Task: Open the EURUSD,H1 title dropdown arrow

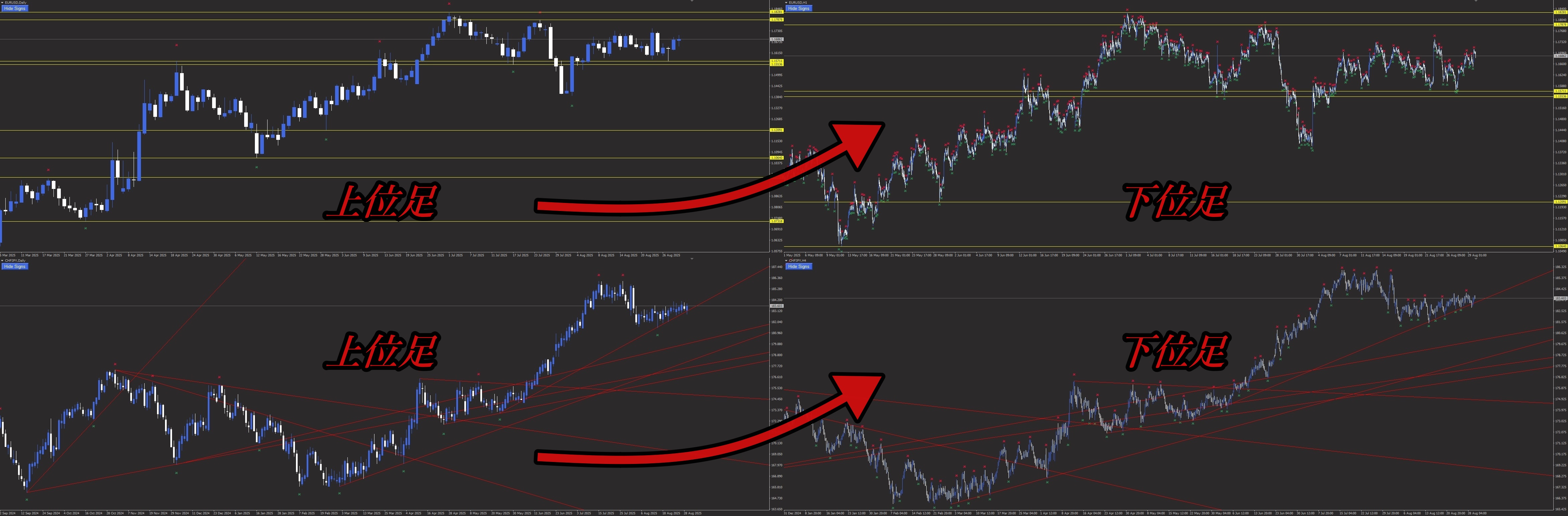Action: click(786, 2)
